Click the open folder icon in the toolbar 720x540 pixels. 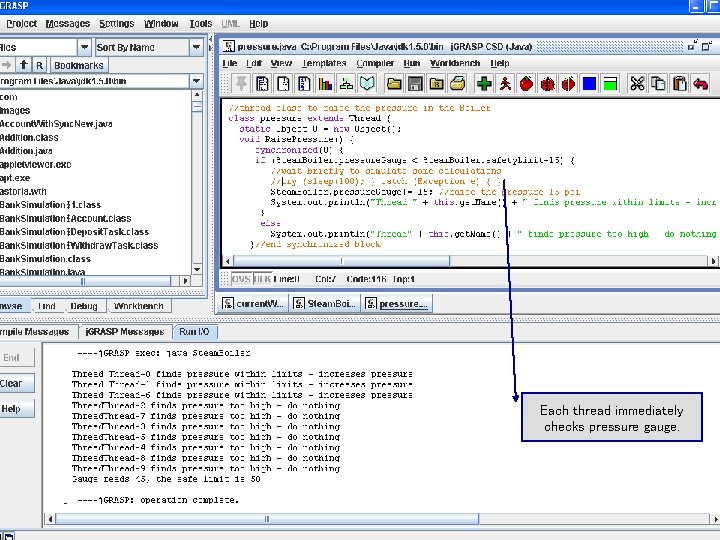pyautogui.click(x=393, y=84)
